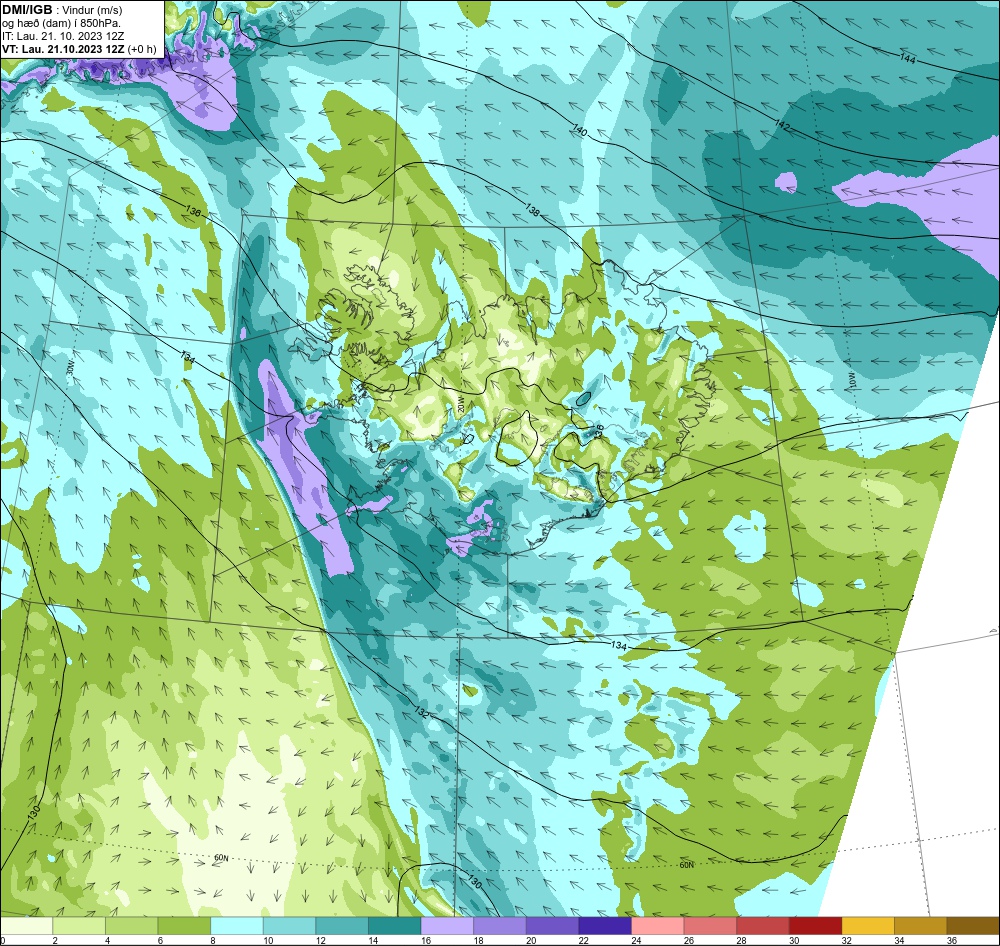Screen dimensions: 1000x946
Task: Click the "132" contour label
Action: (x=422, y=711)
